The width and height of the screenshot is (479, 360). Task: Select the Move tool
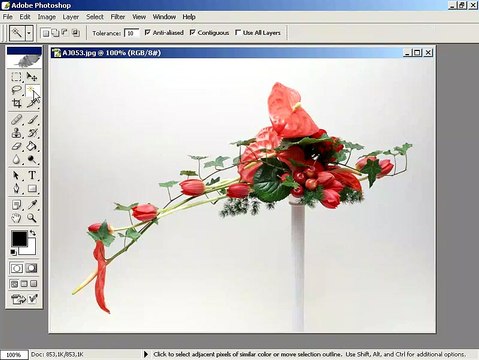(32, 77)
